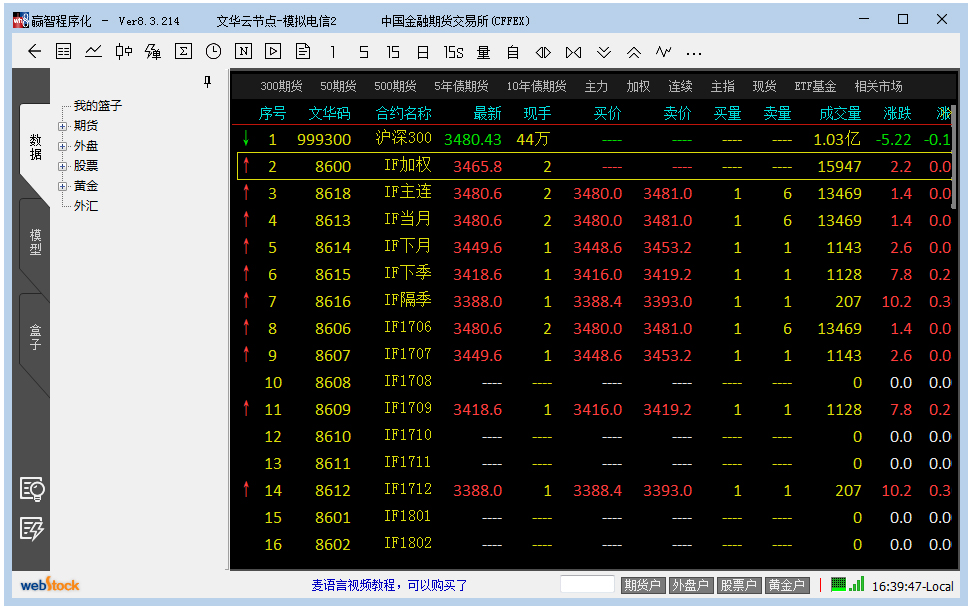Open the 现货 tab
This screenshot has width=972, height=611.
click(x=764, y=86)
